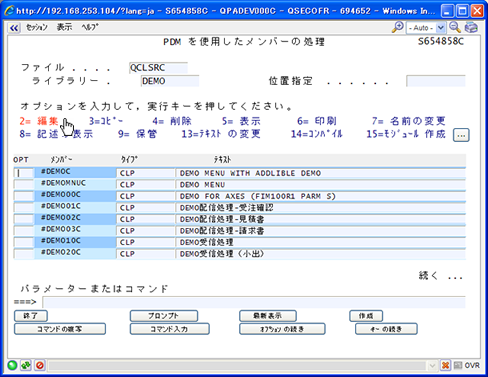The image size is (488, 377).
Task: Click the S654858C system name label
Action: (x=441, y=41)
